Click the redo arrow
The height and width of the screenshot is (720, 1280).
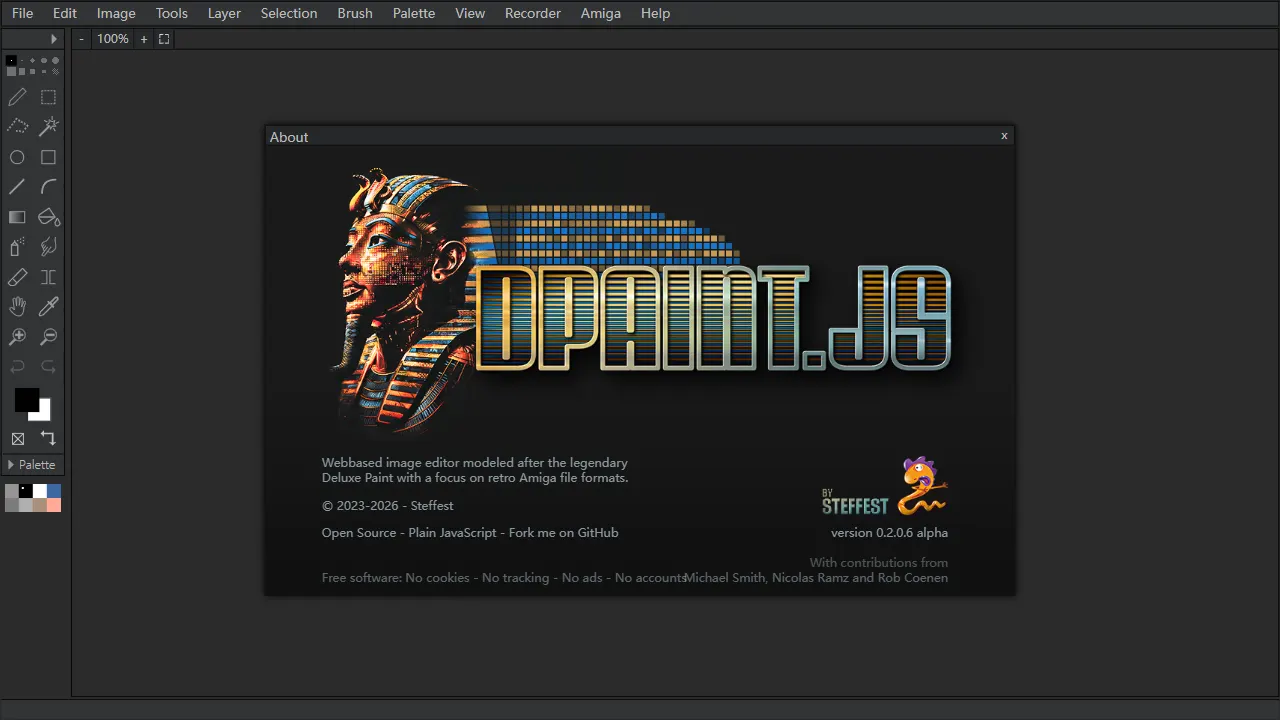[x=48, y=367]
